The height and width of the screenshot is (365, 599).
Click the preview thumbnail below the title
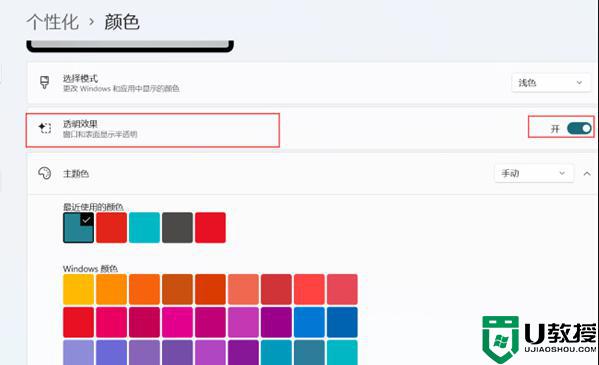pyautogui.click(x=130, y=46)
